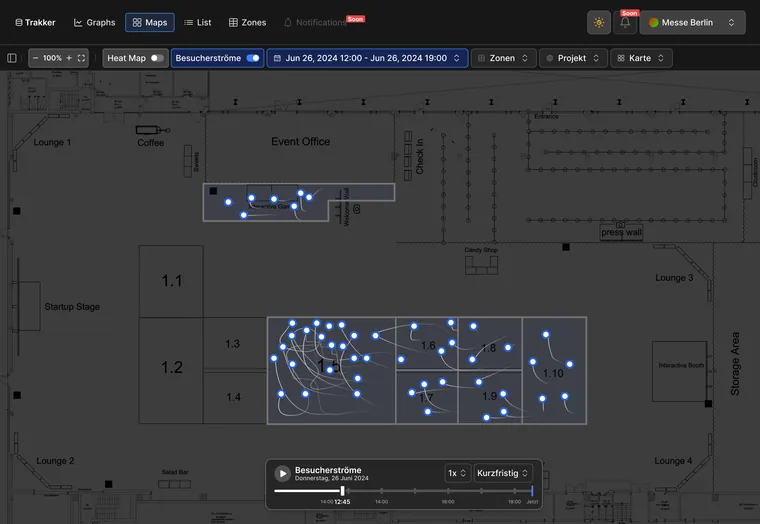760x524 pixels.
Task: Click the fit-to-screen icon
Action: (x=81, y=58)
